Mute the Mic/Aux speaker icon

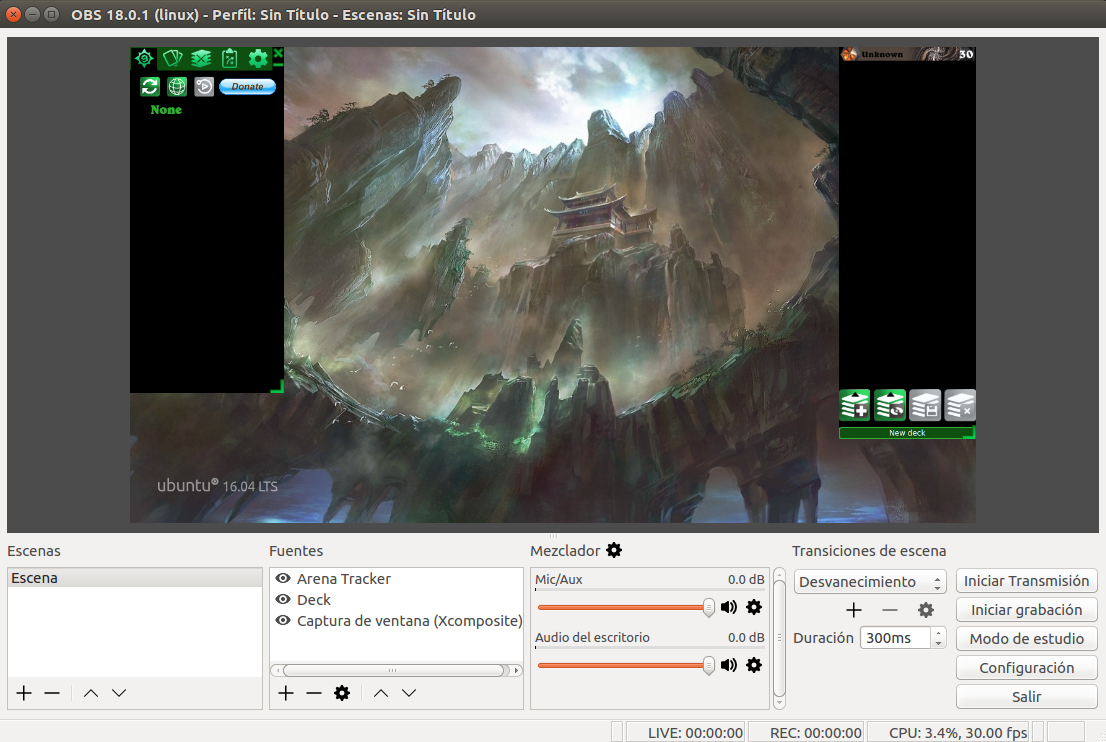click(x=729, y=607)
